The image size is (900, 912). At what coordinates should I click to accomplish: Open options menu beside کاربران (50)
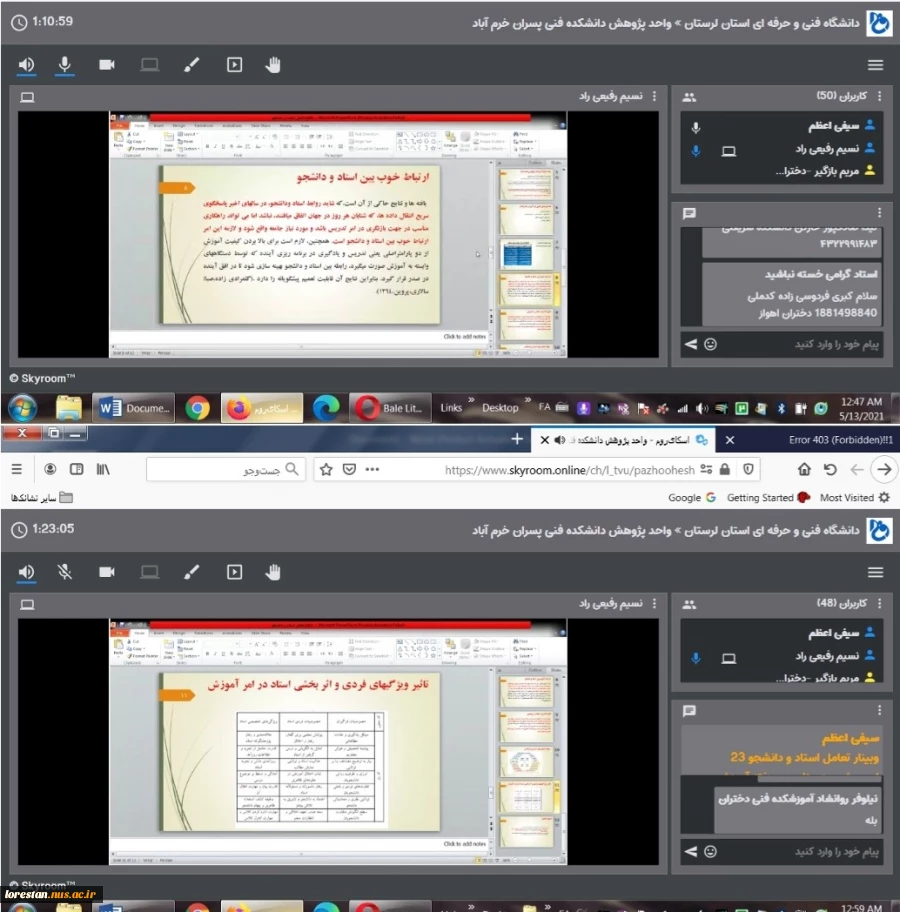[x=879, y=96]
